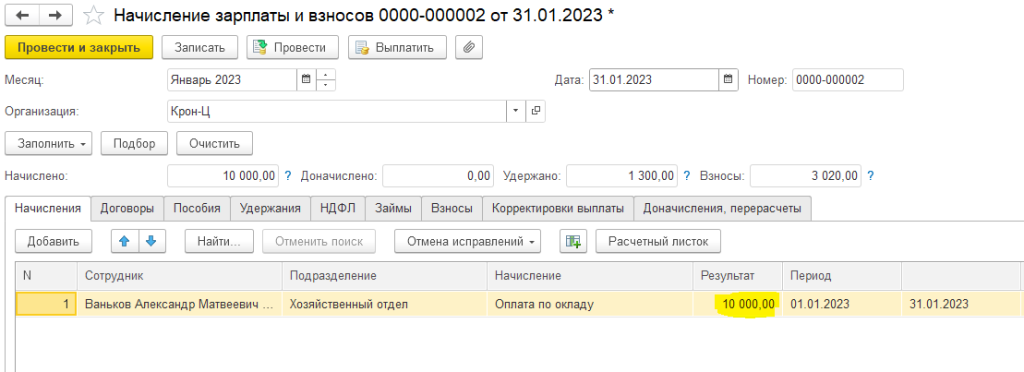The width and height of the screenshot is (1024, 372).
Task: Click the Подбор button
Action: (x=134, y=144)
